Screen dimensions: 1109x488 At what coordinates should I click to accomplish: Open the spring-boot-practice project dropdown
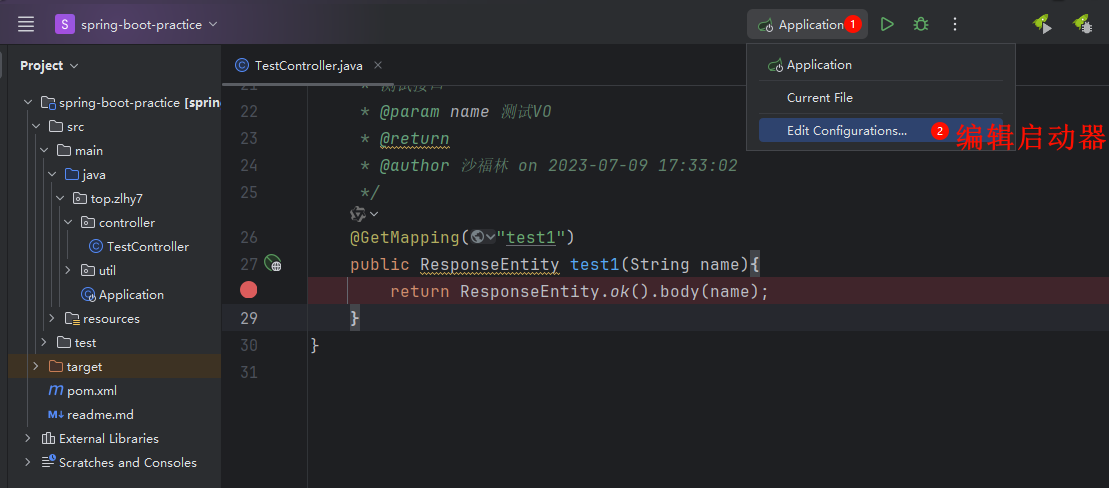[x=136, y=24]
